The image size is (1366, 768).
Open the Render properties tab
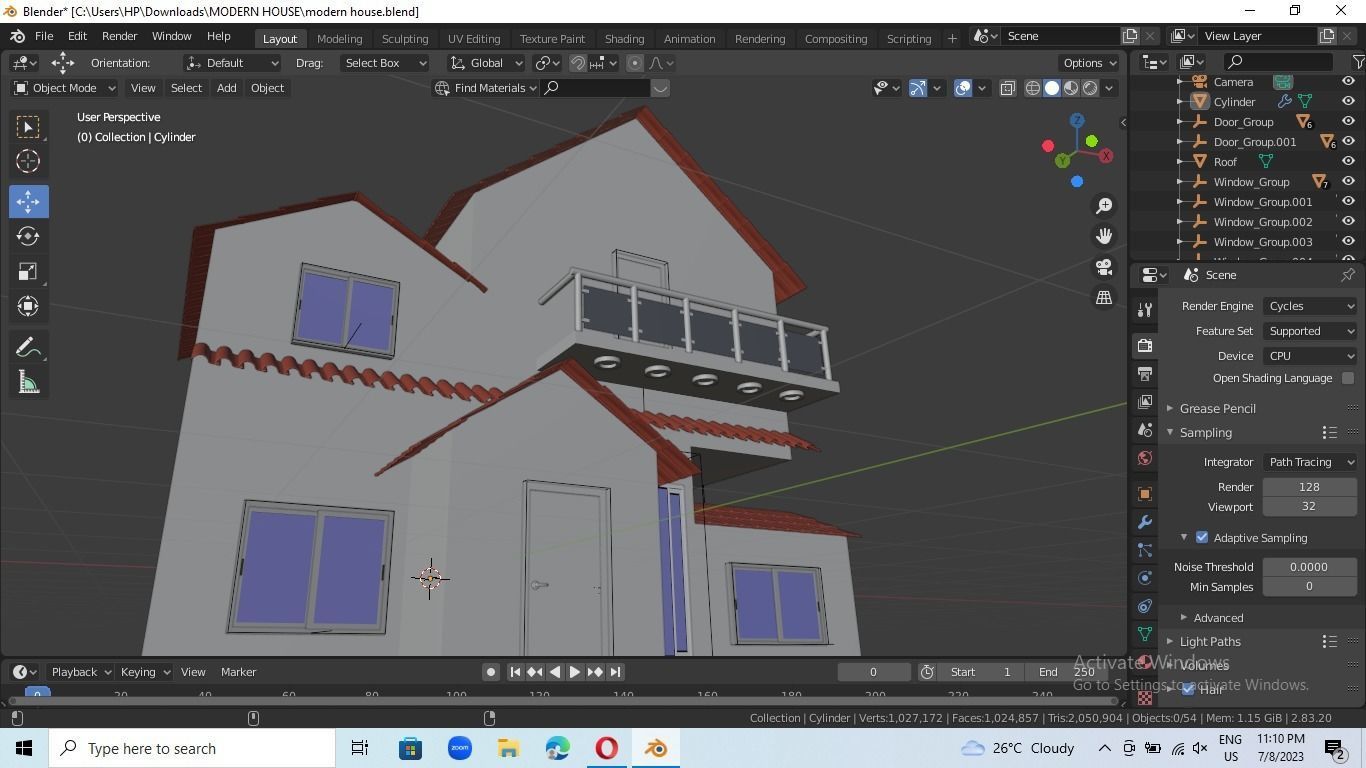[x=1145, y=345]
